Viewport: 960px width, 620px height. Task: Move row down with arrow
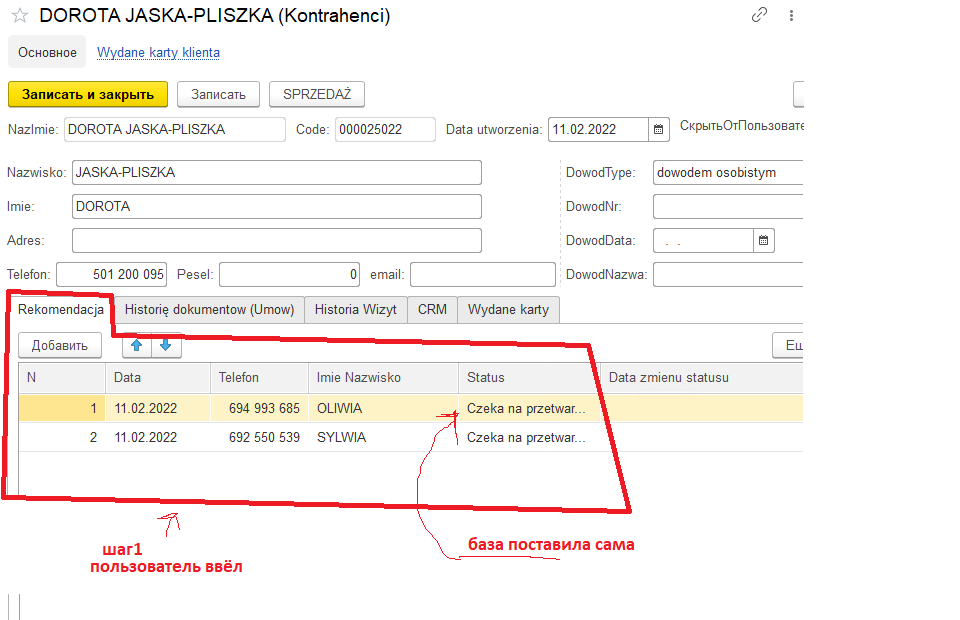(x=166, y=346)
